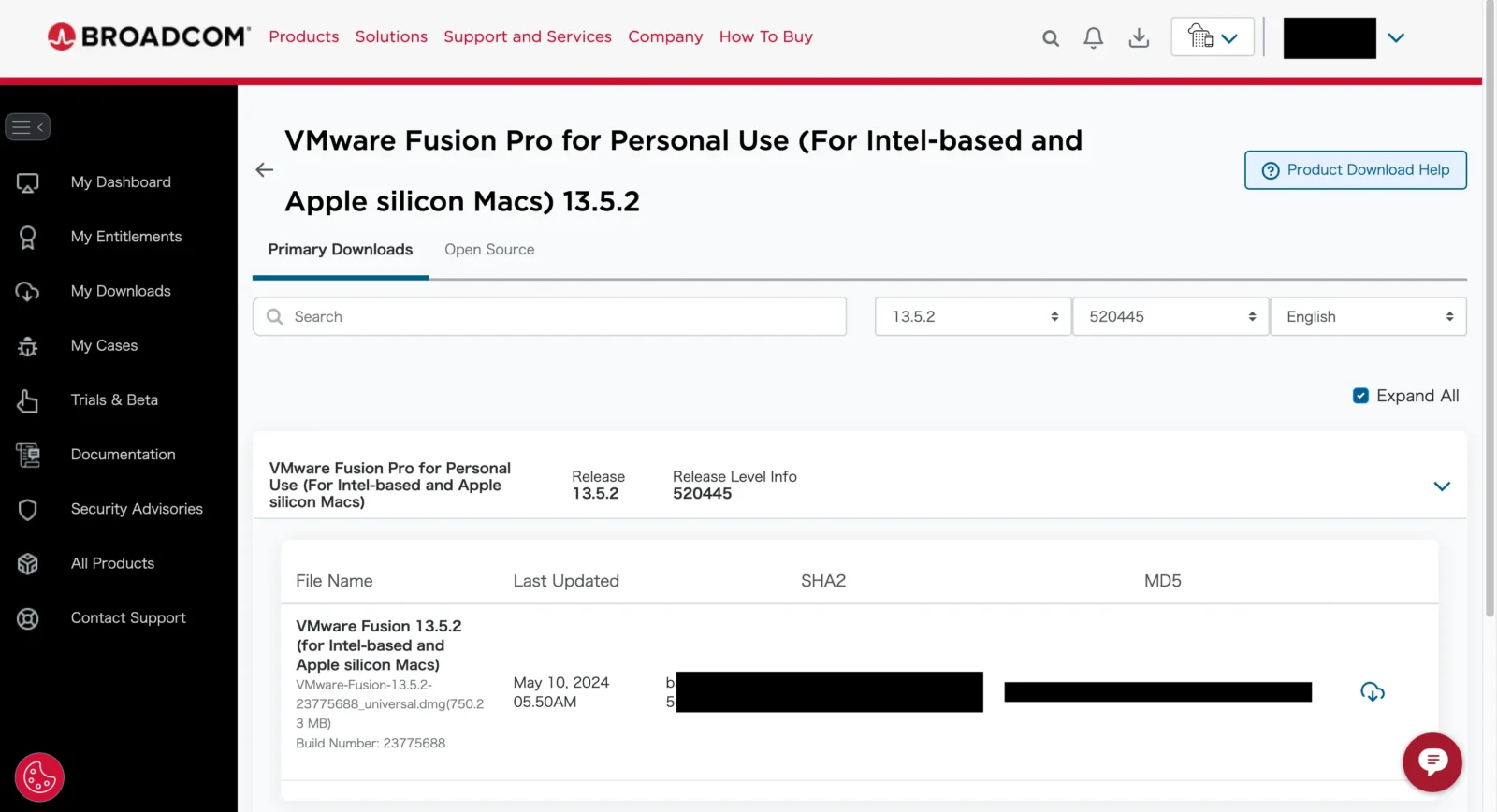Click 'VMware Fusion 13.5.2' file name
This screenshot has width=1497, height=812.
coord(379,645)
